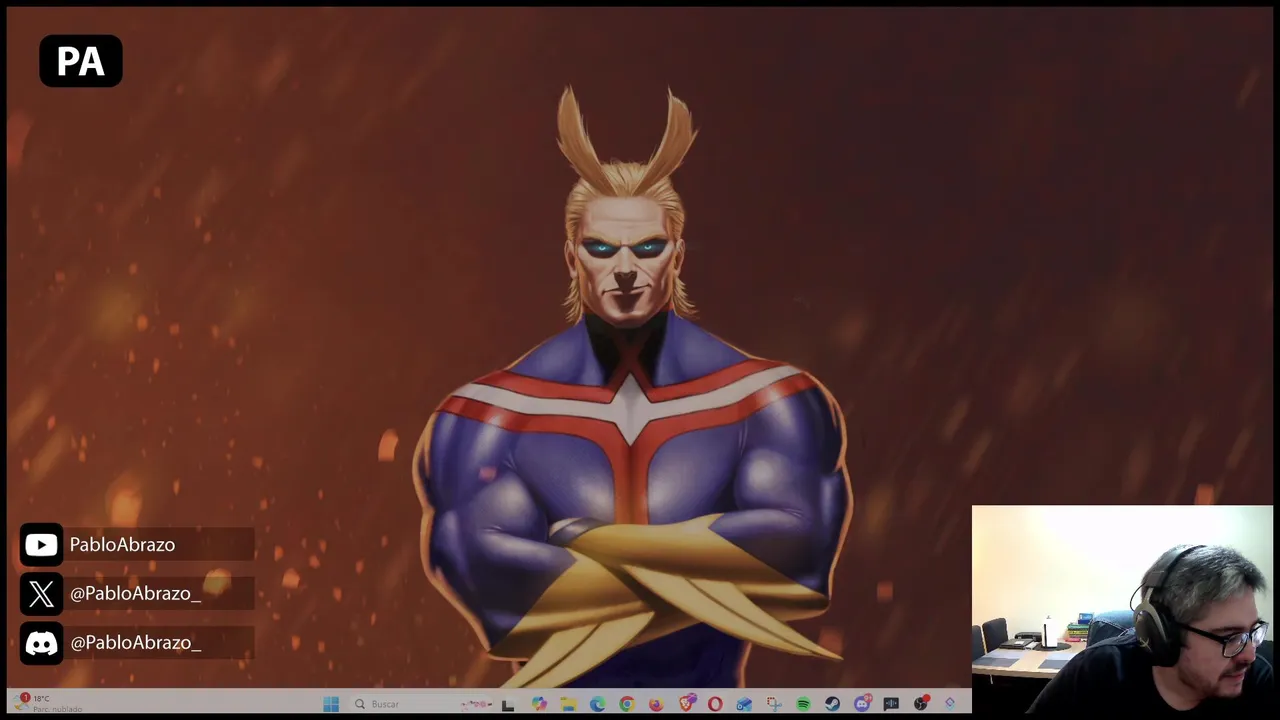Viewport: 1280px width, 720px height.
Task: Open Steam from the taskbar
Action: [832, 704]
